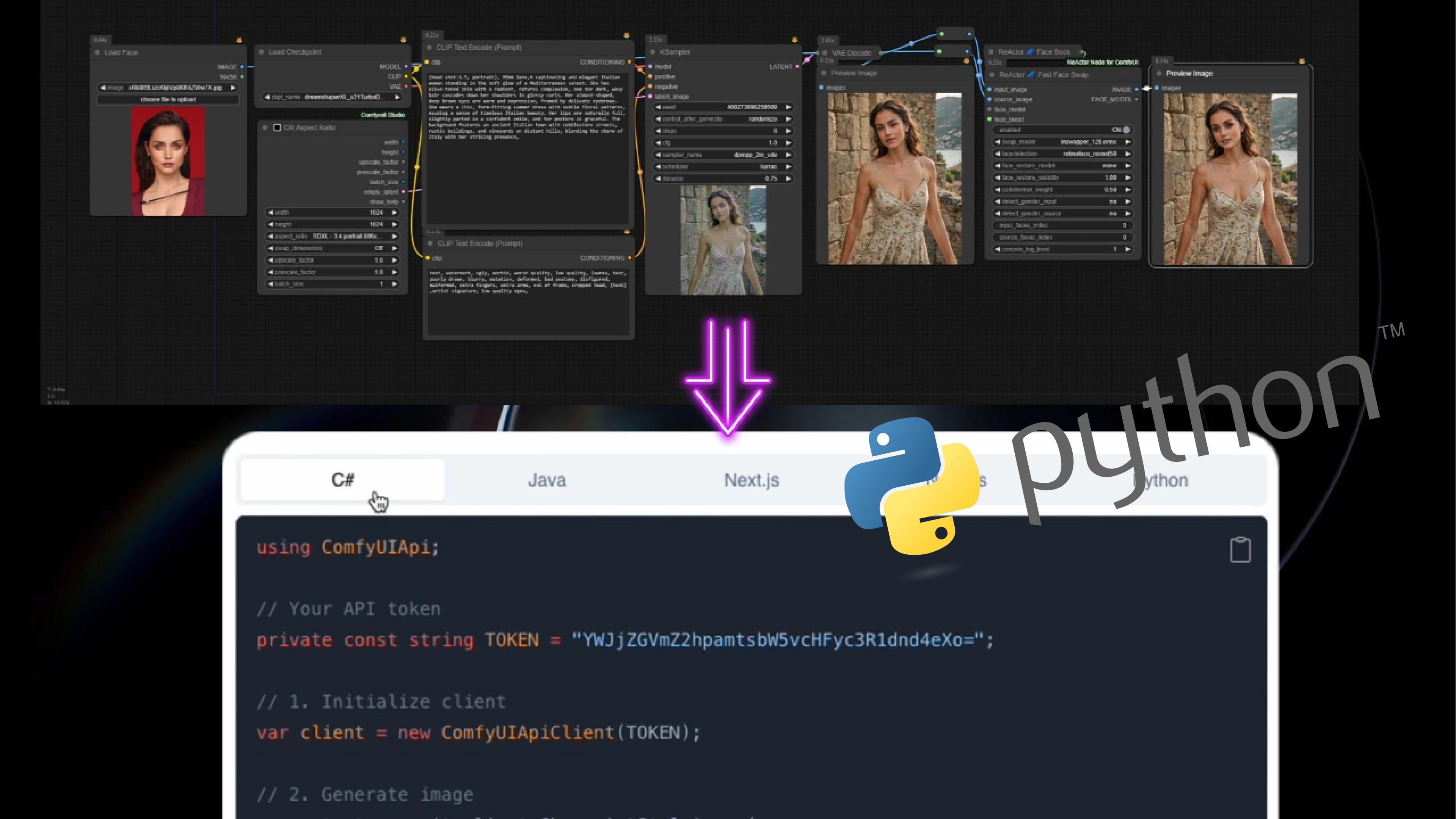This screenshot has width=1456, height=819.
Task: Click the negative input port on KSampler
Action: [650, 86]
